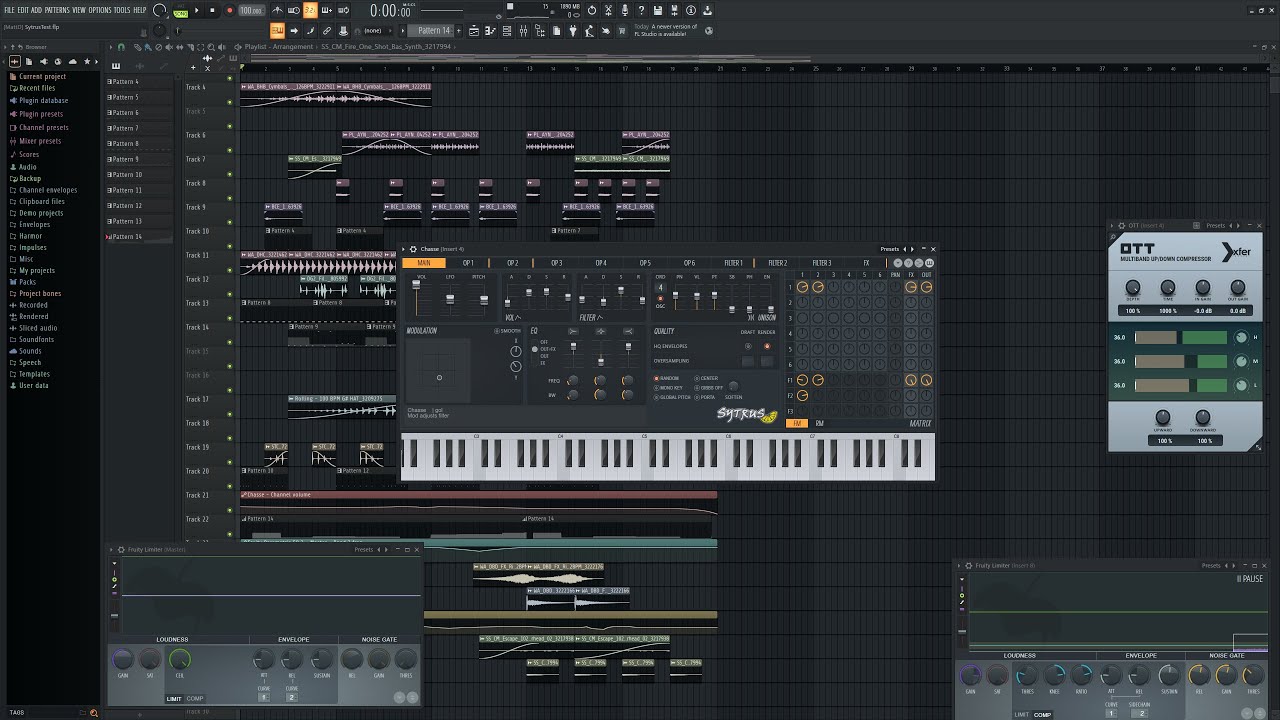Image resolution: width=1280 pixels, height=720 pixels.
Task: Click the Sytrus Chasse gear settings icon
Action: coord(414,249)
